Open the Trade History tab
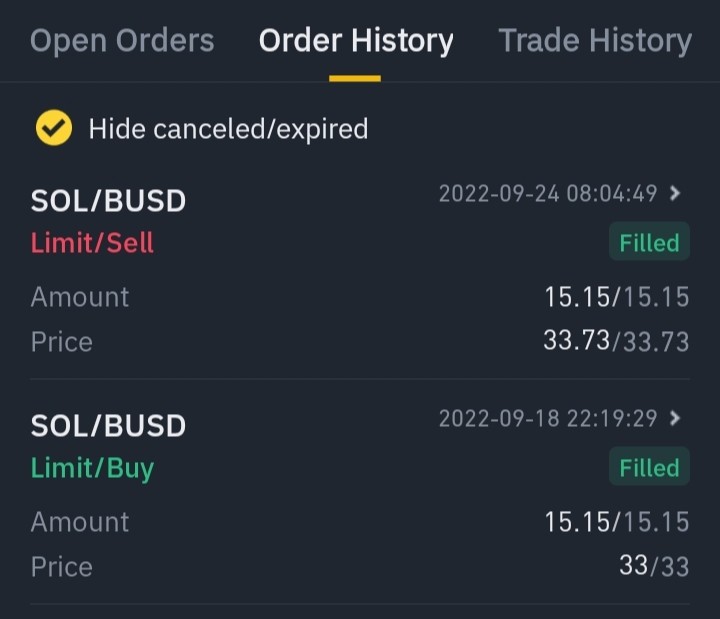This screenshot has width=720, height=619. [x=595, y=41]
